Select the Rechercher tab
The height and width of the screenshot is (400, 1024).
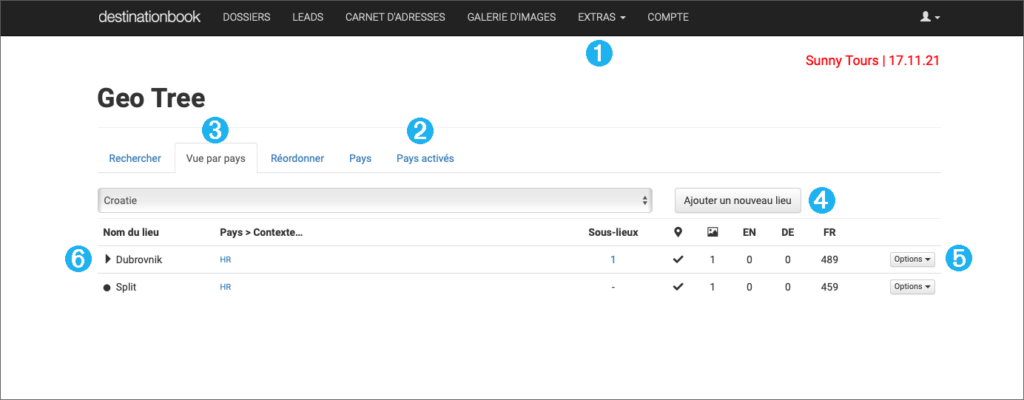point(135,158)
